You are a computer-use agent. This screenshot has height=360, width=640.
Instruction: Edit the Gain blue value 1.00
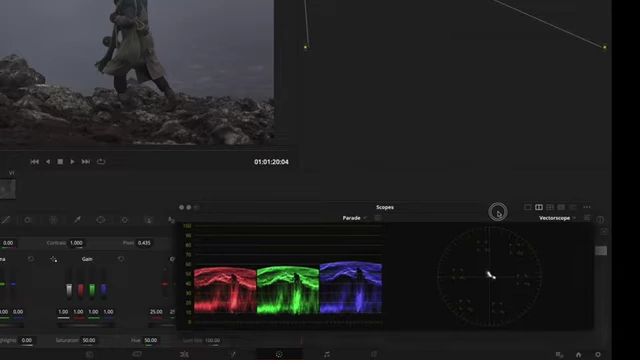click(x=108, y=312)
